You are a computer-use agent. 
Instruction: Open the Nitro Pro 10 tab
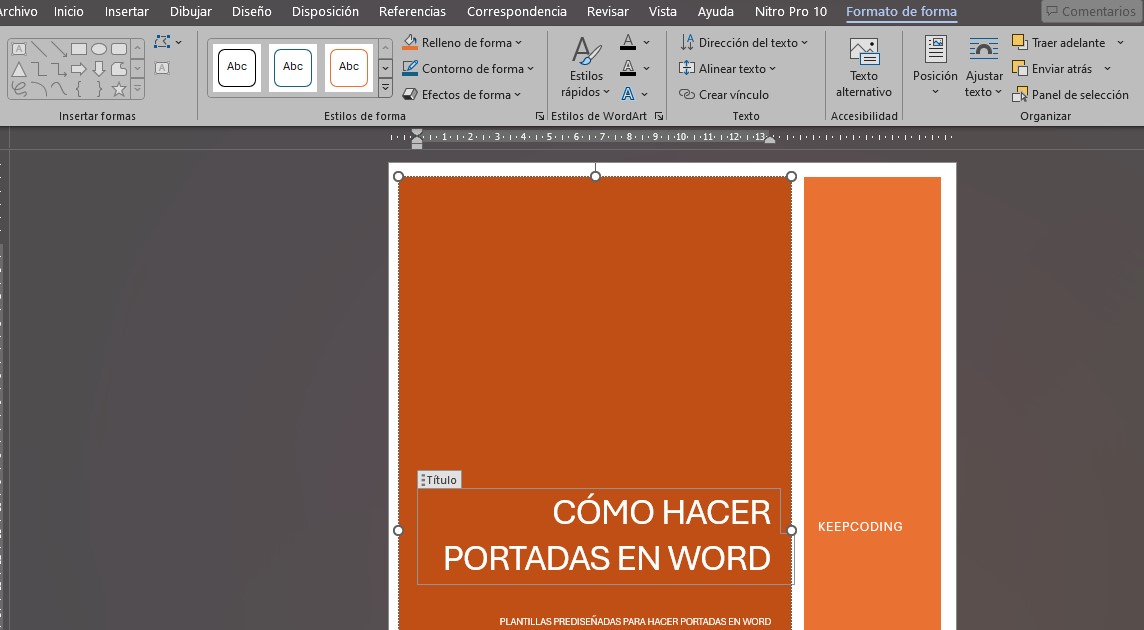[x=791, y=12]
